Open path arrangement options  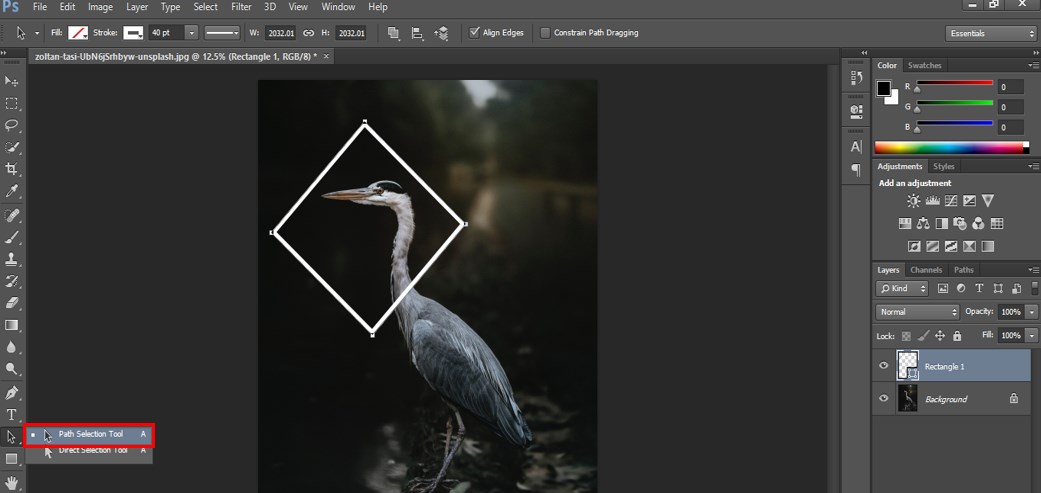[441, 33]
